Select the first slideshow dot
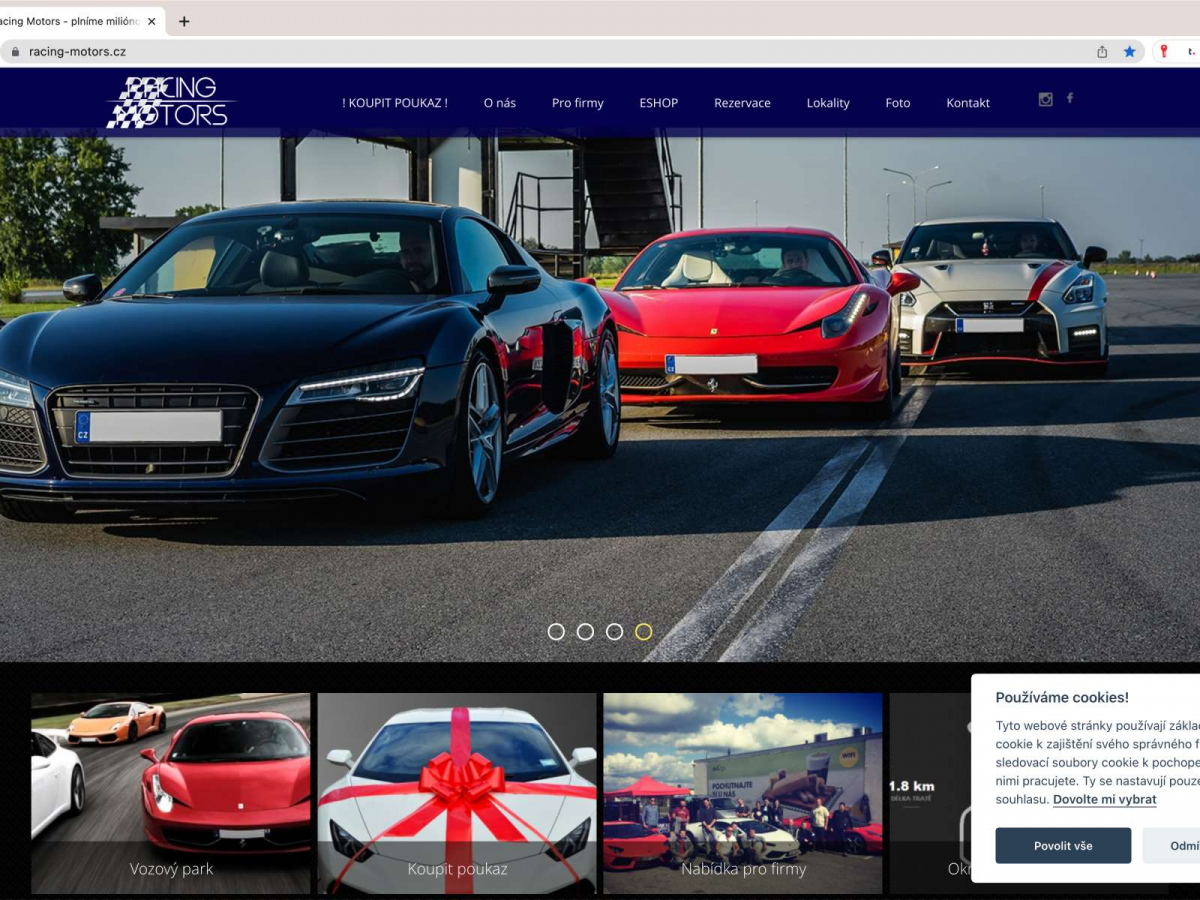 (556, 632)
